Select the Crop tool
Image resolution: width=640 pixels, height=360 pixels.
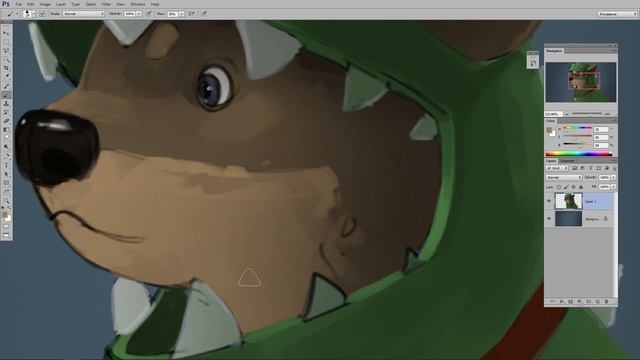pyautogui.click(x=6, y=68)
